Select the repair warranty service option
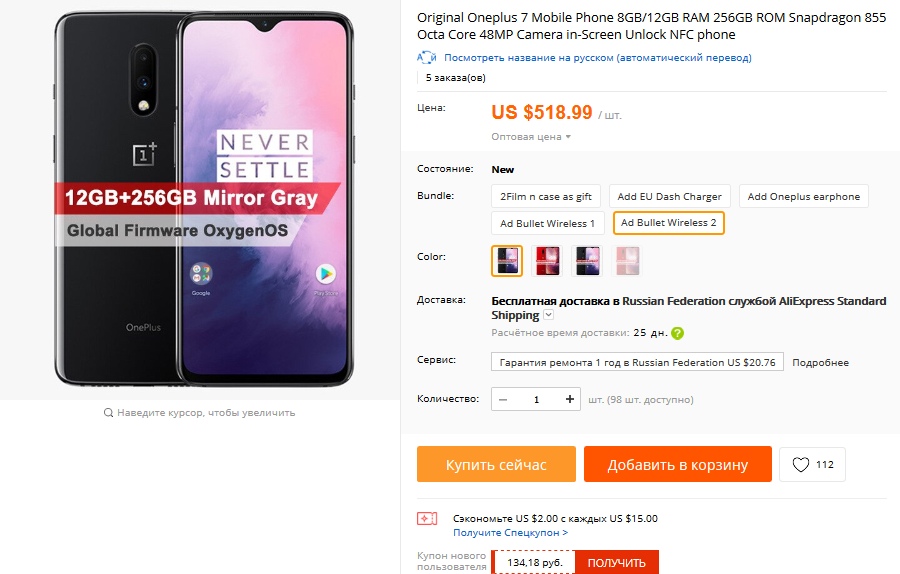 [x=637, y=362]
